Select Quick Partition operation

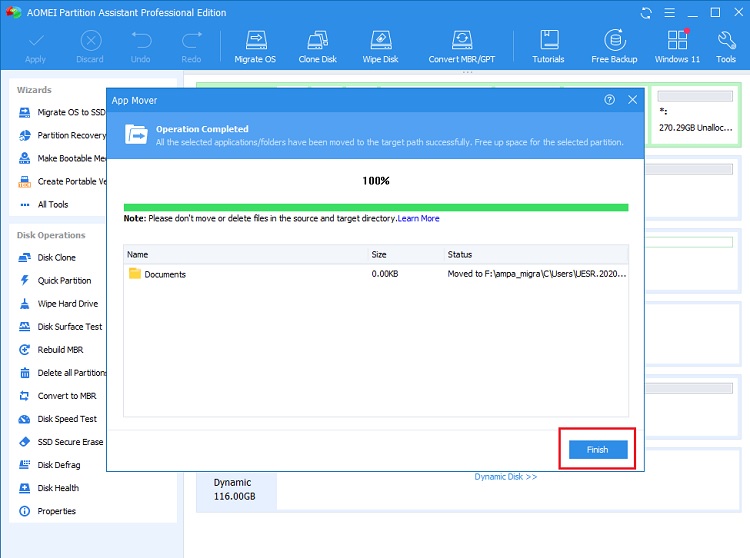55,281
